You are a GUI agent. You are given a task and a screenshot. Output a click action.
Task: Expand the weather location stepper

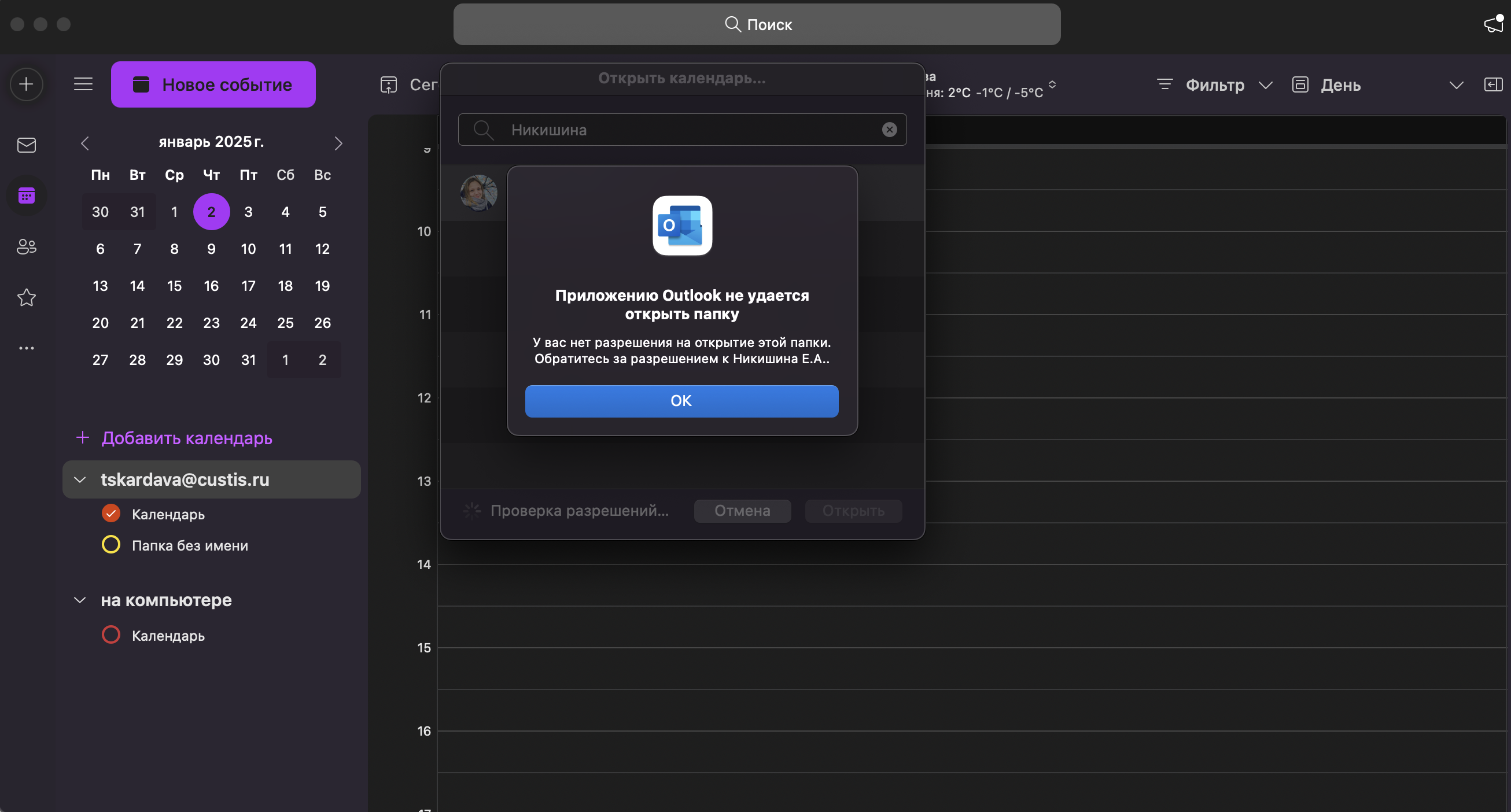(1052, 84)
